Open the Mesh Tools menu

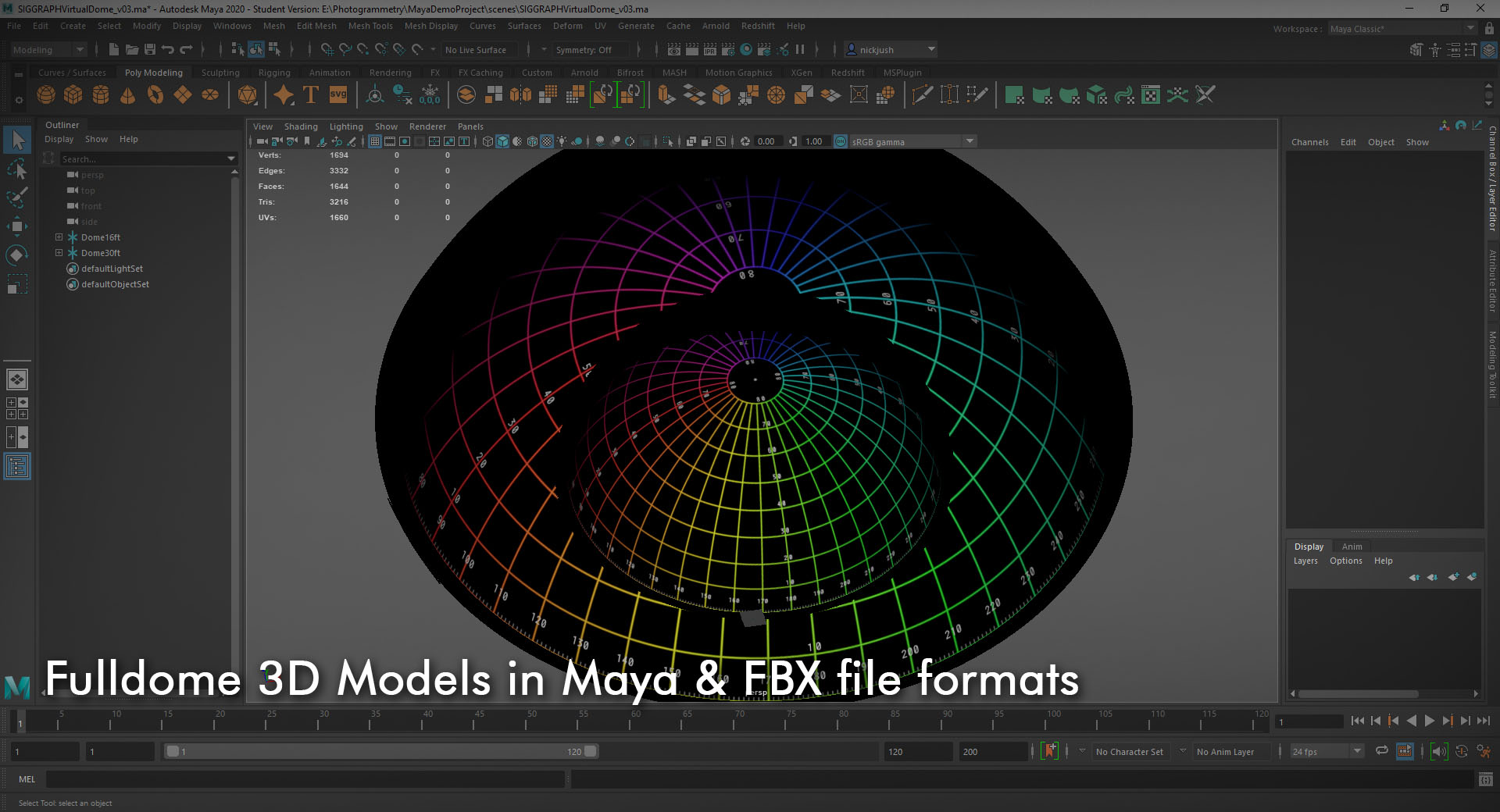(x=370, y=26)
